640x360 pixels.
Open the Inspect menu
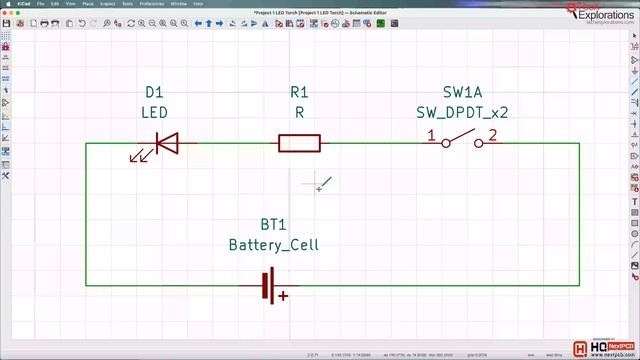[x=108, y=4]
